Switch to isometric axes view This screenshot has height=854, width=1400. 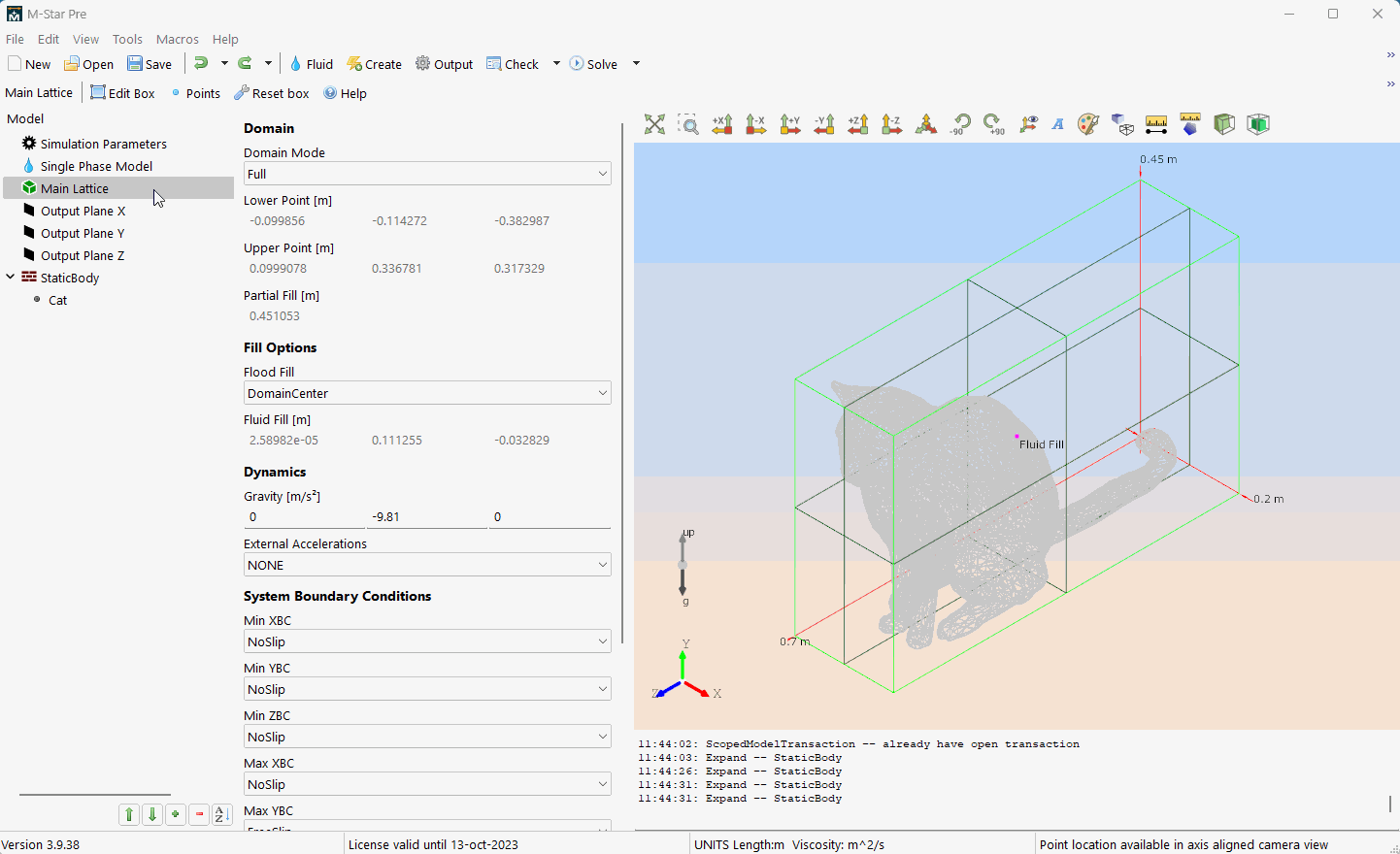pos(926,124)
